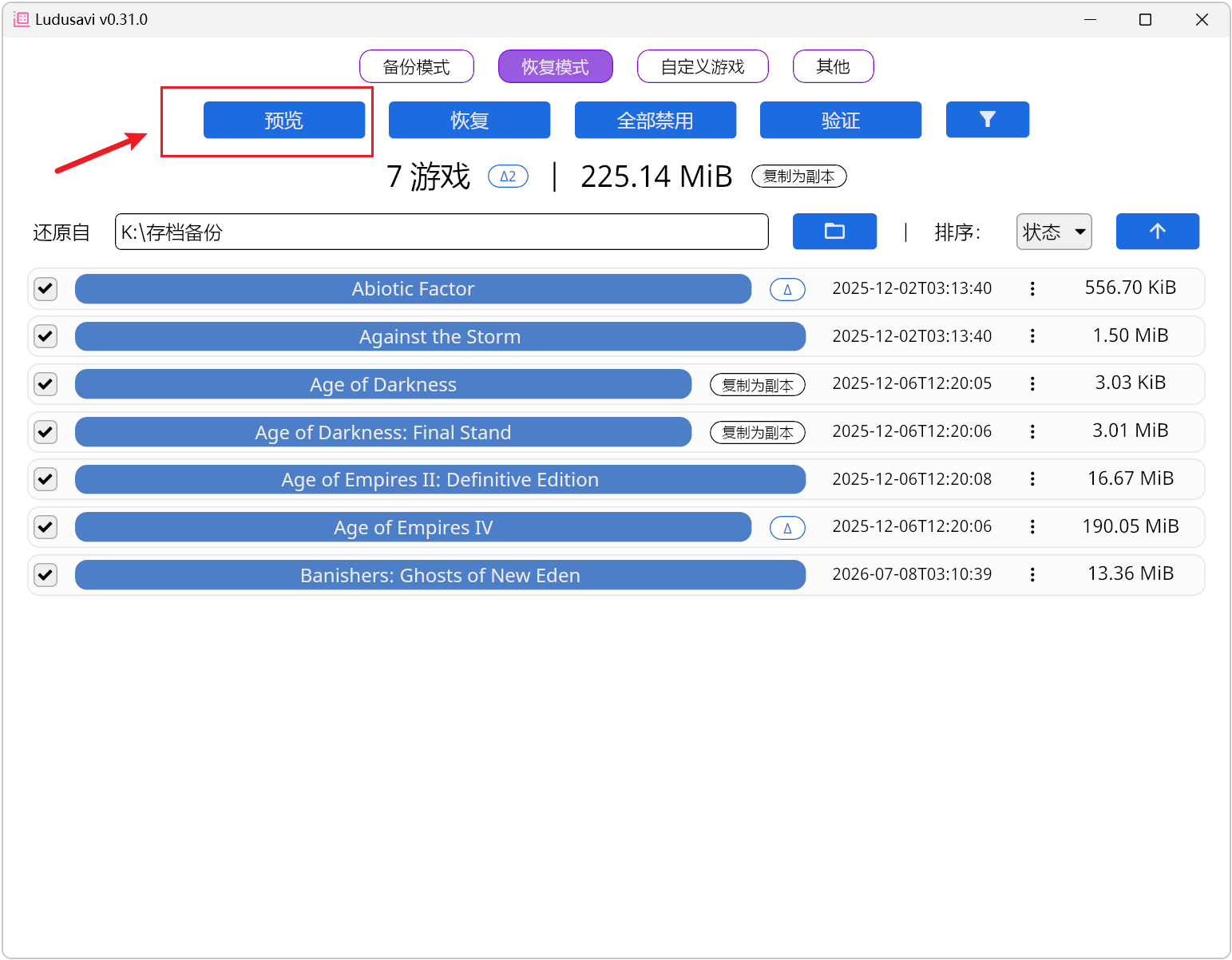The width and height of the screenshot is (1232, 960).
Task: Click the 恢复 button
Action: click(x=469, y=120)
